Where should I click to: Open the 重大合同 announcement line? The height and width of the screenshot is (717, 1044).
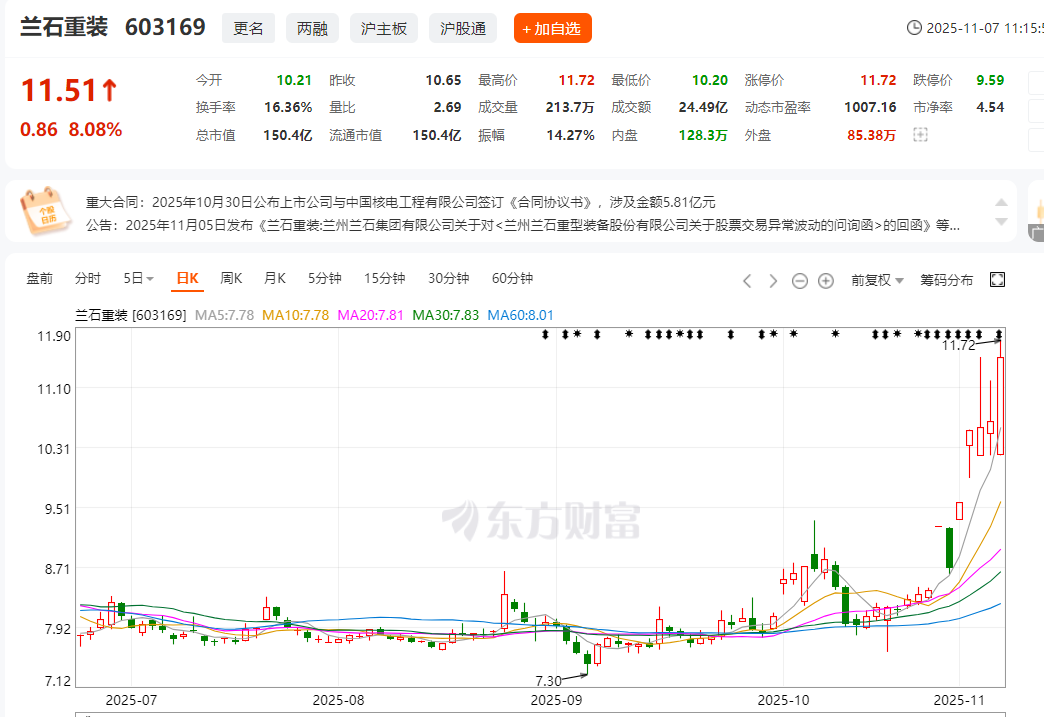coord(400,202)
